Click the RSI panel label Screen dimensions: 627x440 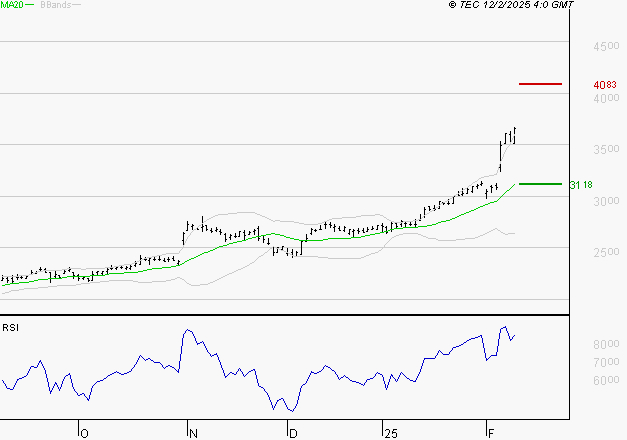pos(10,327)
